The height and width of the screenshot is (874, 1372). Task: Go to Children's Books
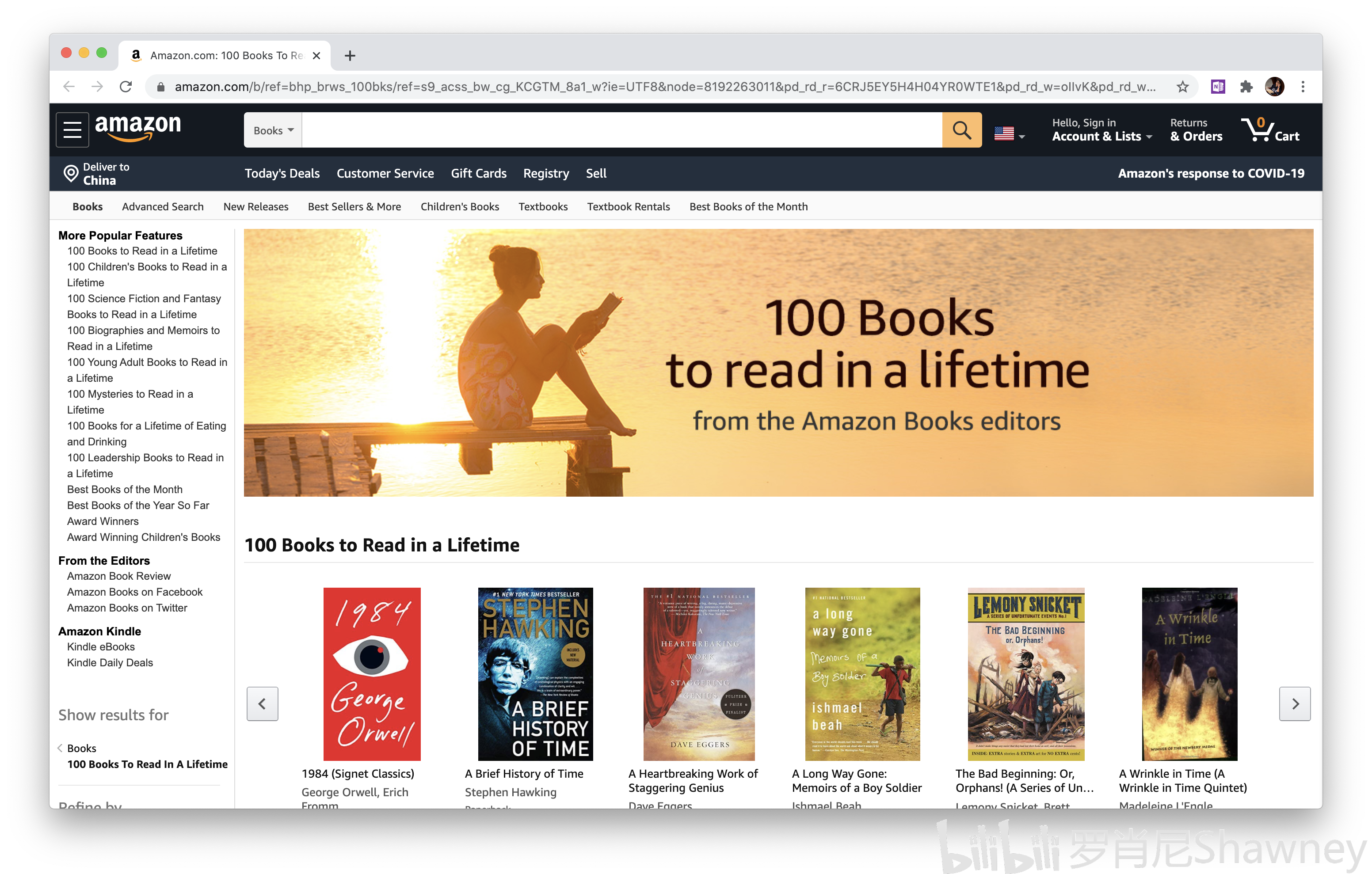[460, 206]
